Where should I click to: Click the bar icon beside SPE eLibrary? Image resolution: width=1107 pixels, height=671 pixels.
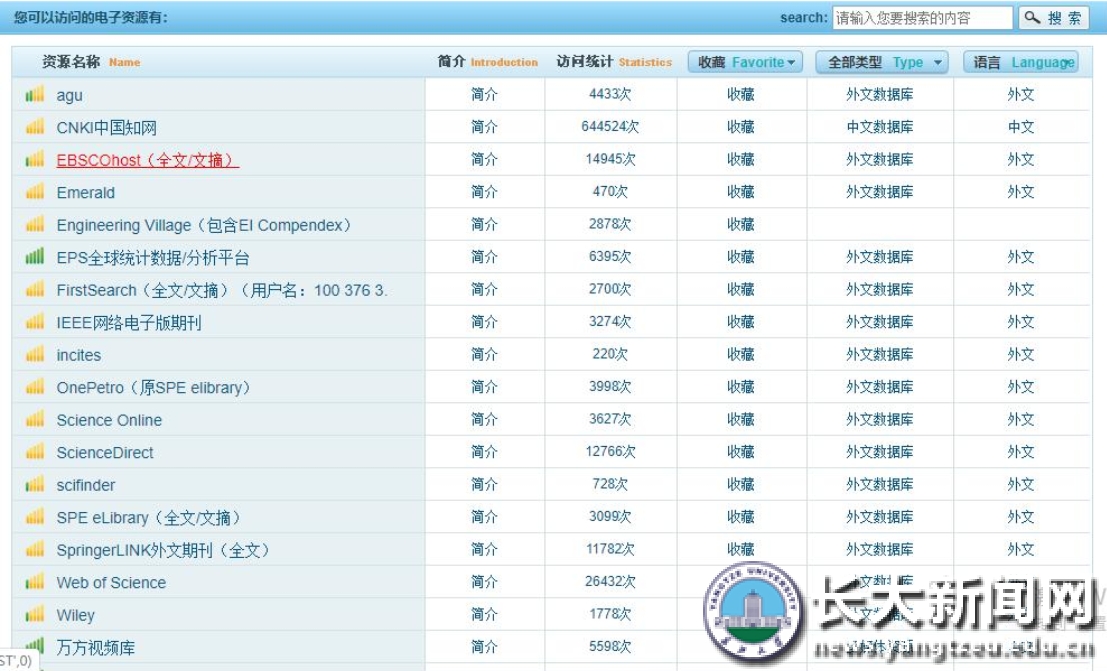(35, 516)
